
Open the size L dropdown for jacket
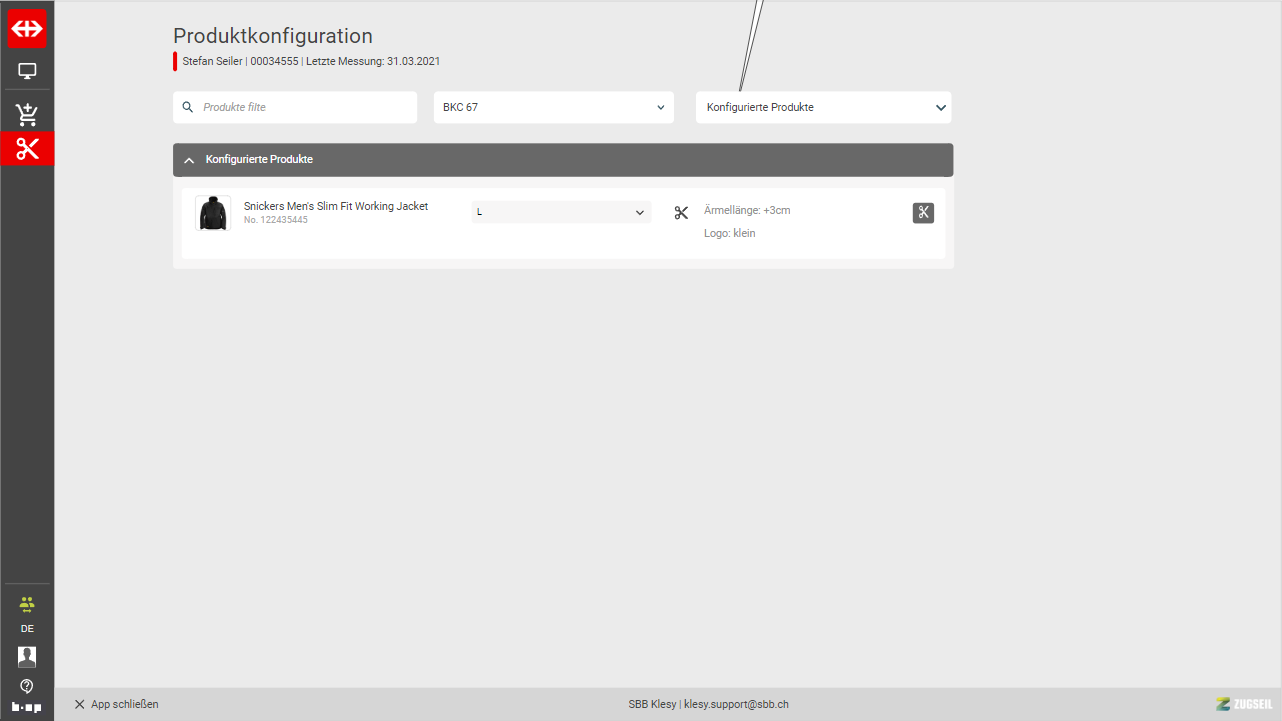560,212
